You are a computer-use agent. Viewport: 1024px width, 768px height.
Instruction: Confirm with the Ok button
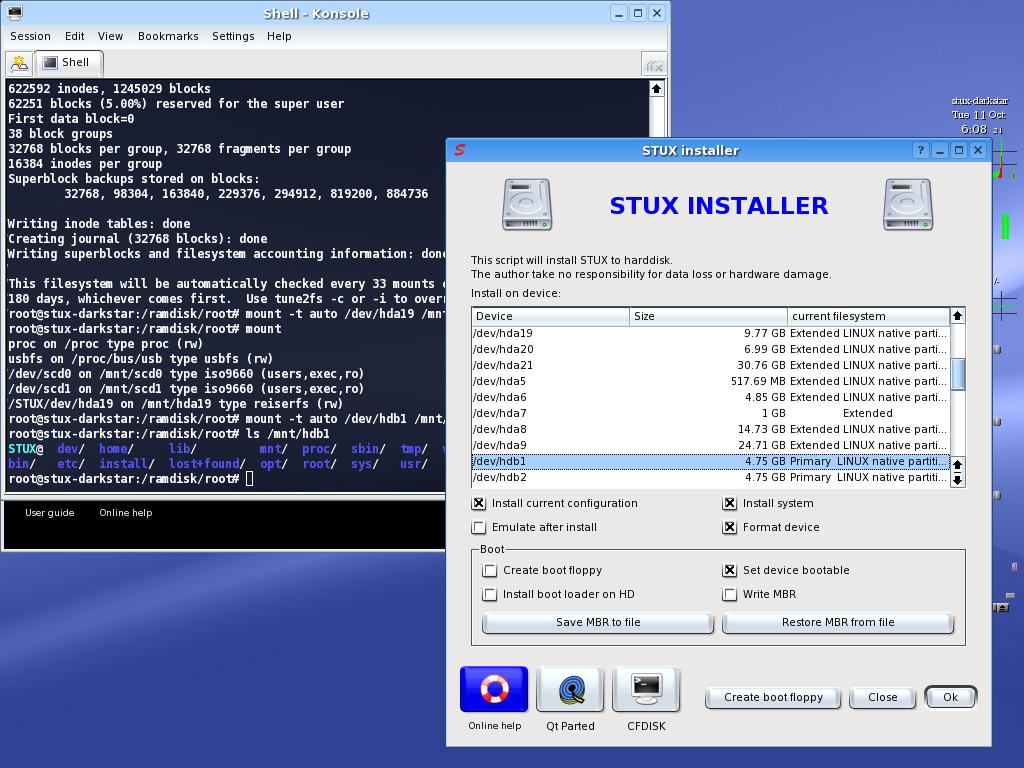(x=950, y=697)
